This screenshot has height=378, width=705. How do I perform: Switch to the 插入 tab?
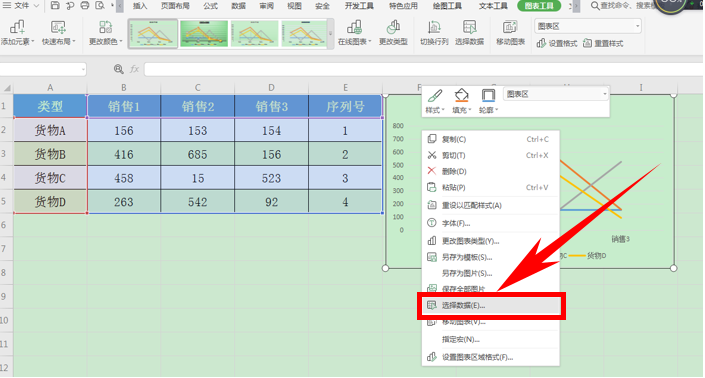(140, 6)
